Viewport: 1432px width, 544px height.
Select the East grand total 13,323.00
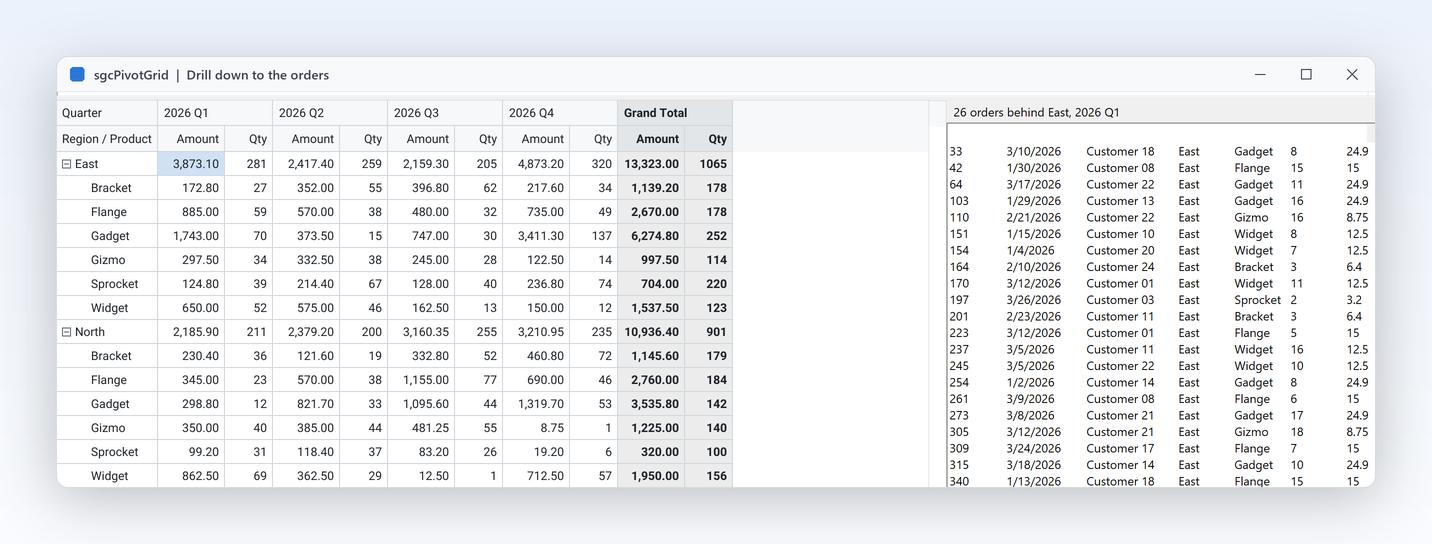click(x=652, y=164)
